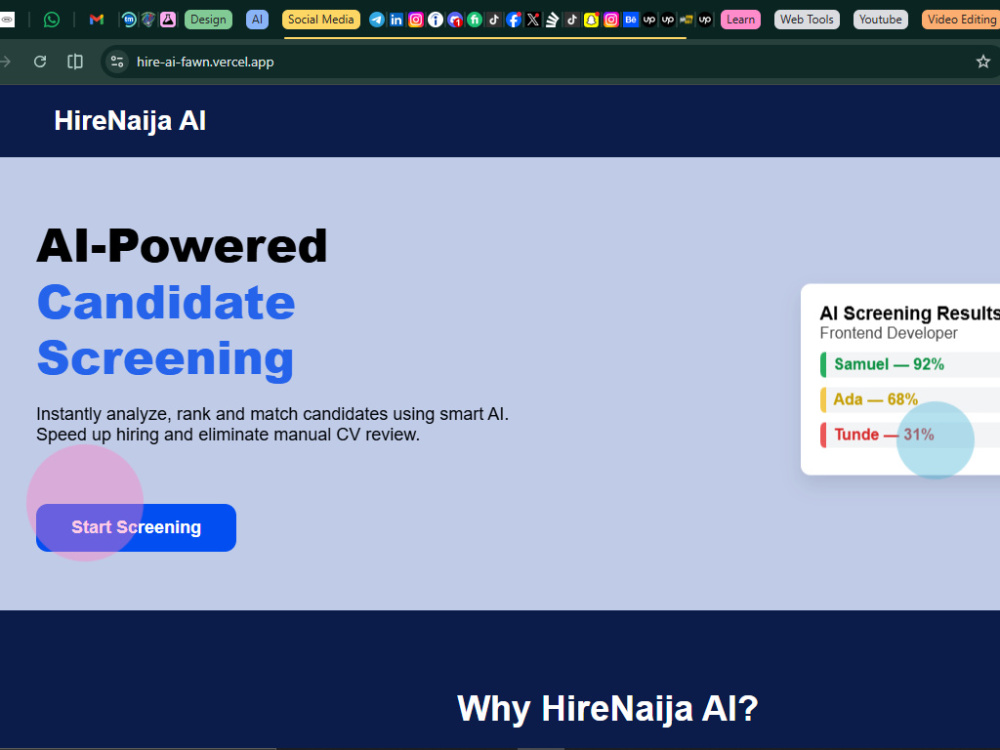The height and width of the screenshot is (750, 1000).
Task: Switch to the shield emblem tab
Action: 149,20
